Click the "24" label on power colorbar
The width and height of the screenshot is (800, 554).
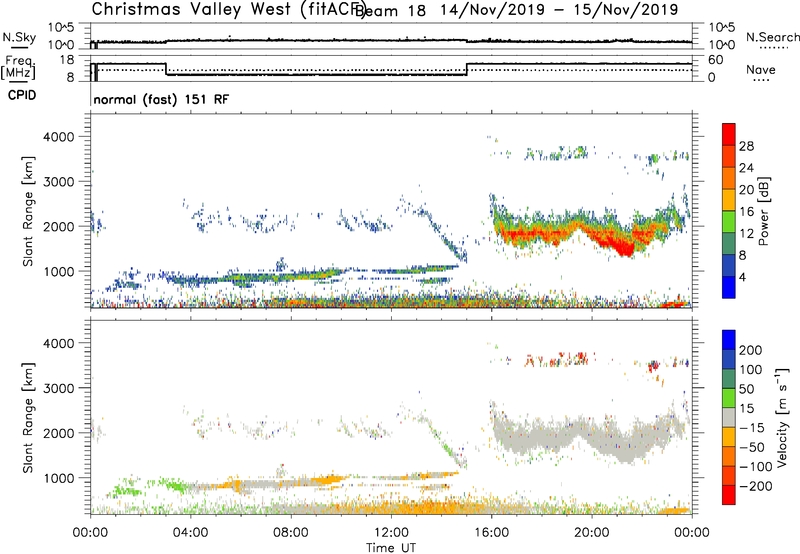pos(746,168)
